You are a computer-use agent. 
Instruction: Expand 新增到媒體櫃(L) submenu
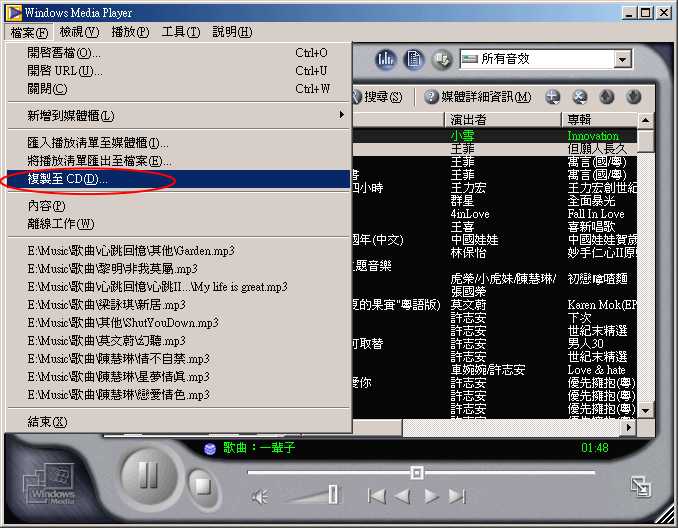(179, 115)
